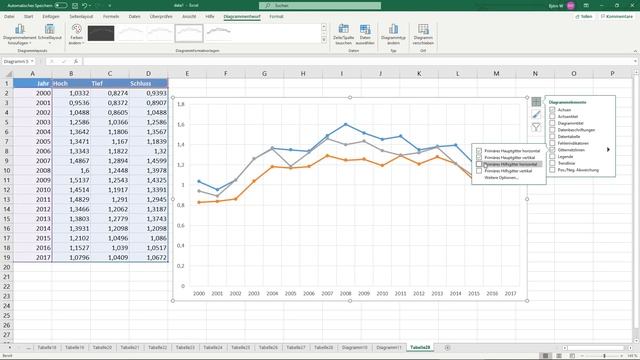Open the Einfügen tab
Image resolution: width=640 pixels, height=360 pixels.
(x=51, y=16)
